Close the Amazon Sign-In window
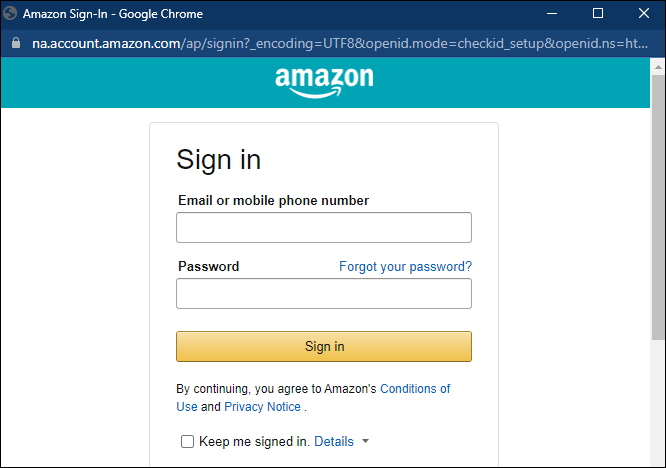This screenshot has width=666, height=468. [644, 14]
